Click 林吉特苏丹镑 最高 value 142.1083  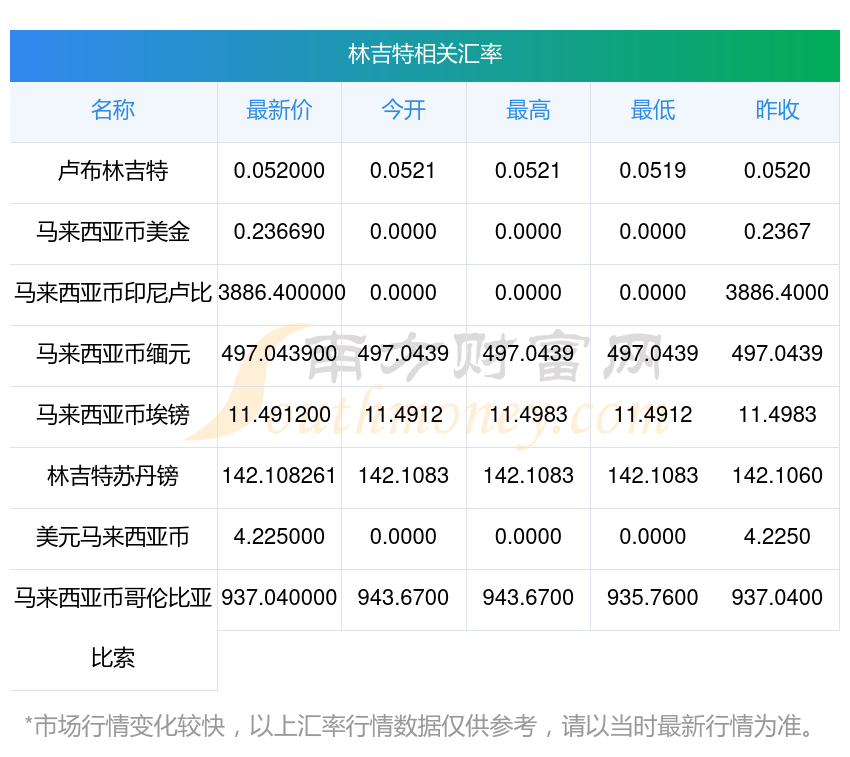[528, 476]
